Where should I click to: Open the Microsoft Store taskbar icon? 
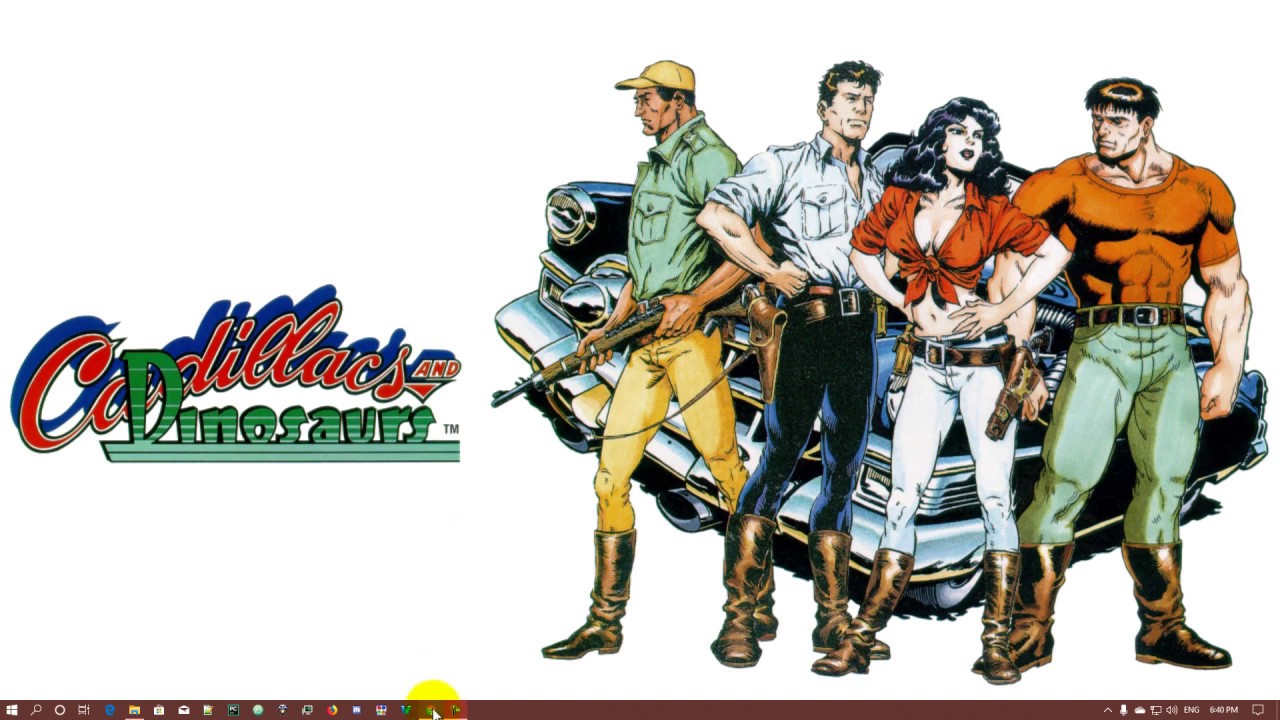(x=159, y=710)
